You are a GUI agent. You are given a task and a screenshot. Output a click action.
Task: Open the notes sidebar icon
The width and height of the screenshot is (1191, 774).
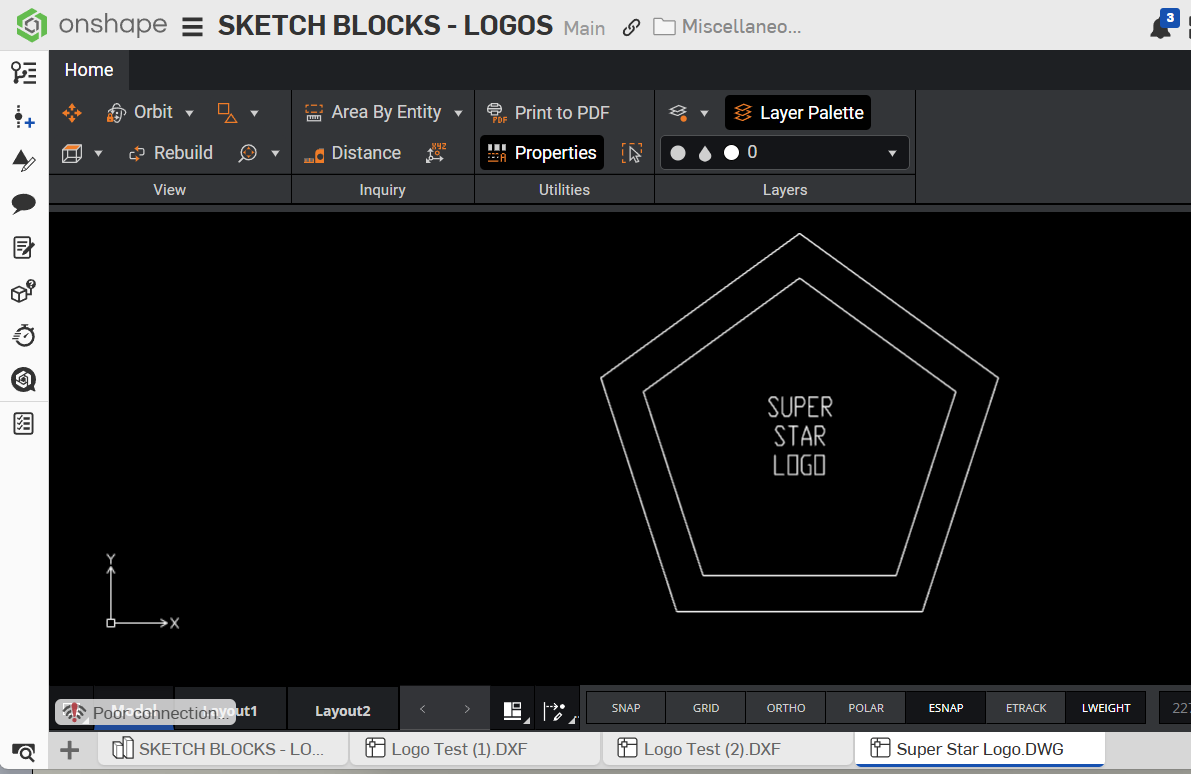[24, 248]
